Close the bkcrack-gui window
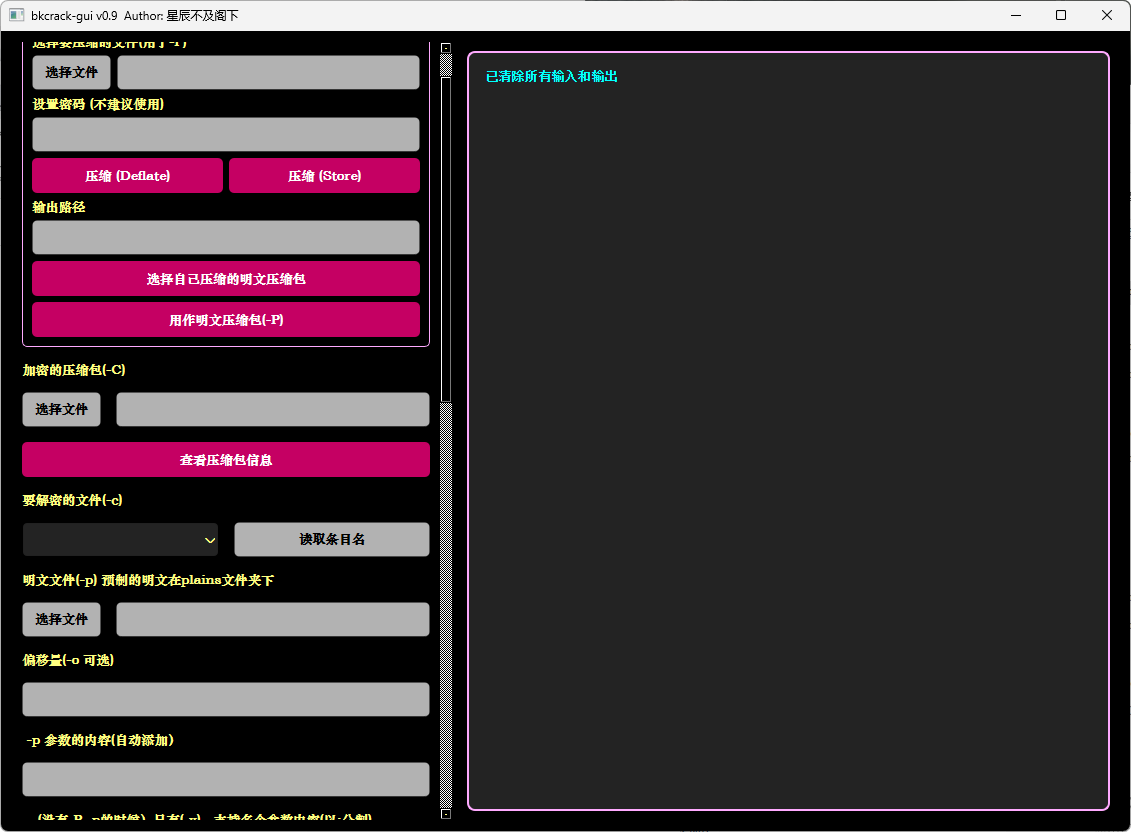1131x832 pixels. [x=1106, y=15]
